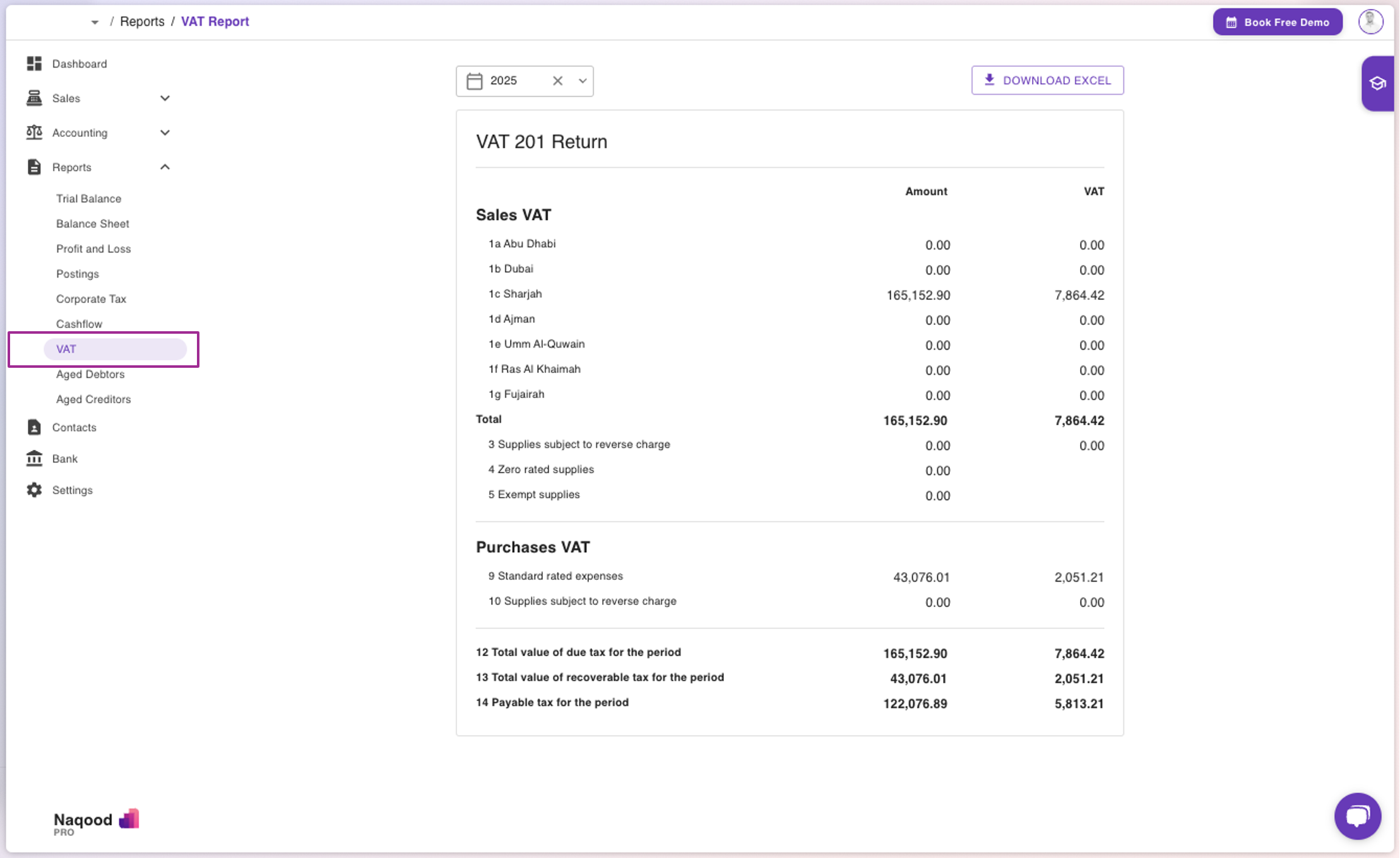Screen dimensions: 1400x858
Task: Click the Settings gear icon
Action: point(34,490)
